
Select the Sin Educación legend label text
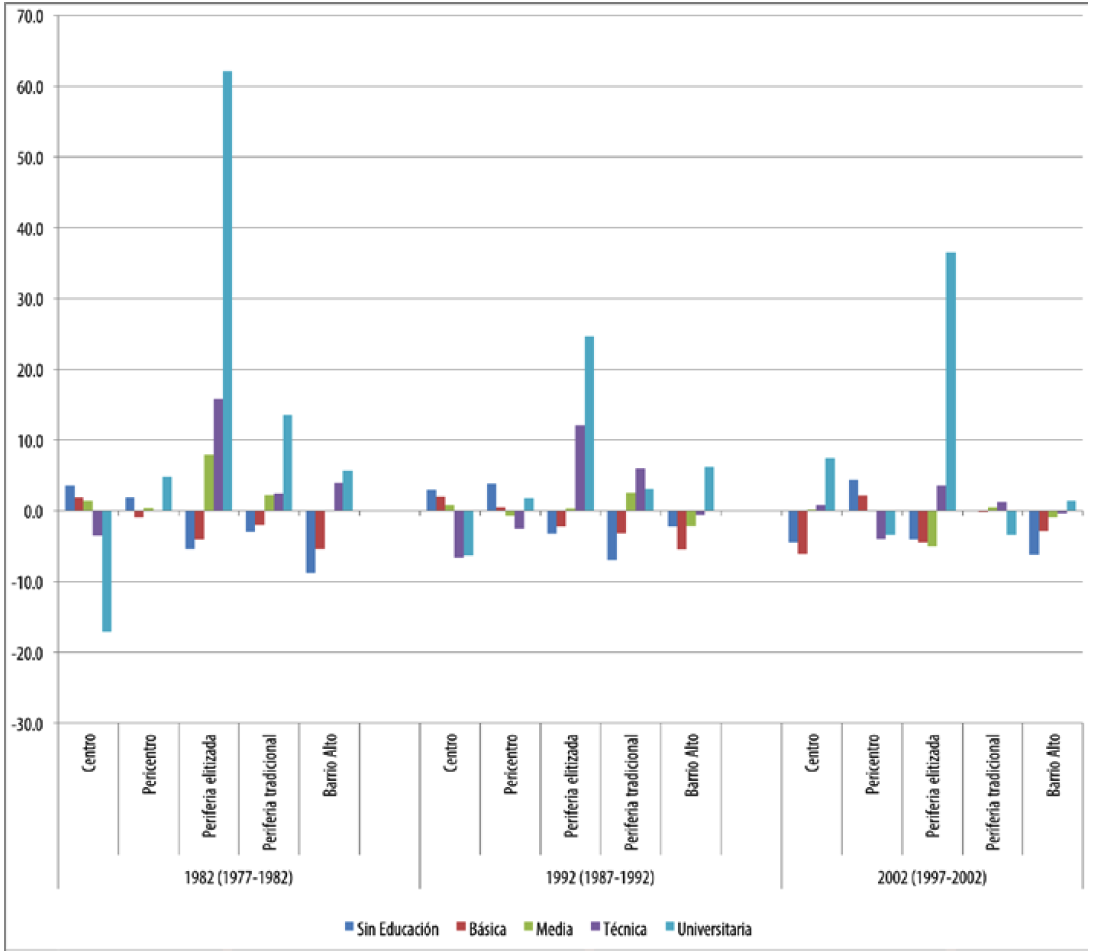tap(398, 929)
